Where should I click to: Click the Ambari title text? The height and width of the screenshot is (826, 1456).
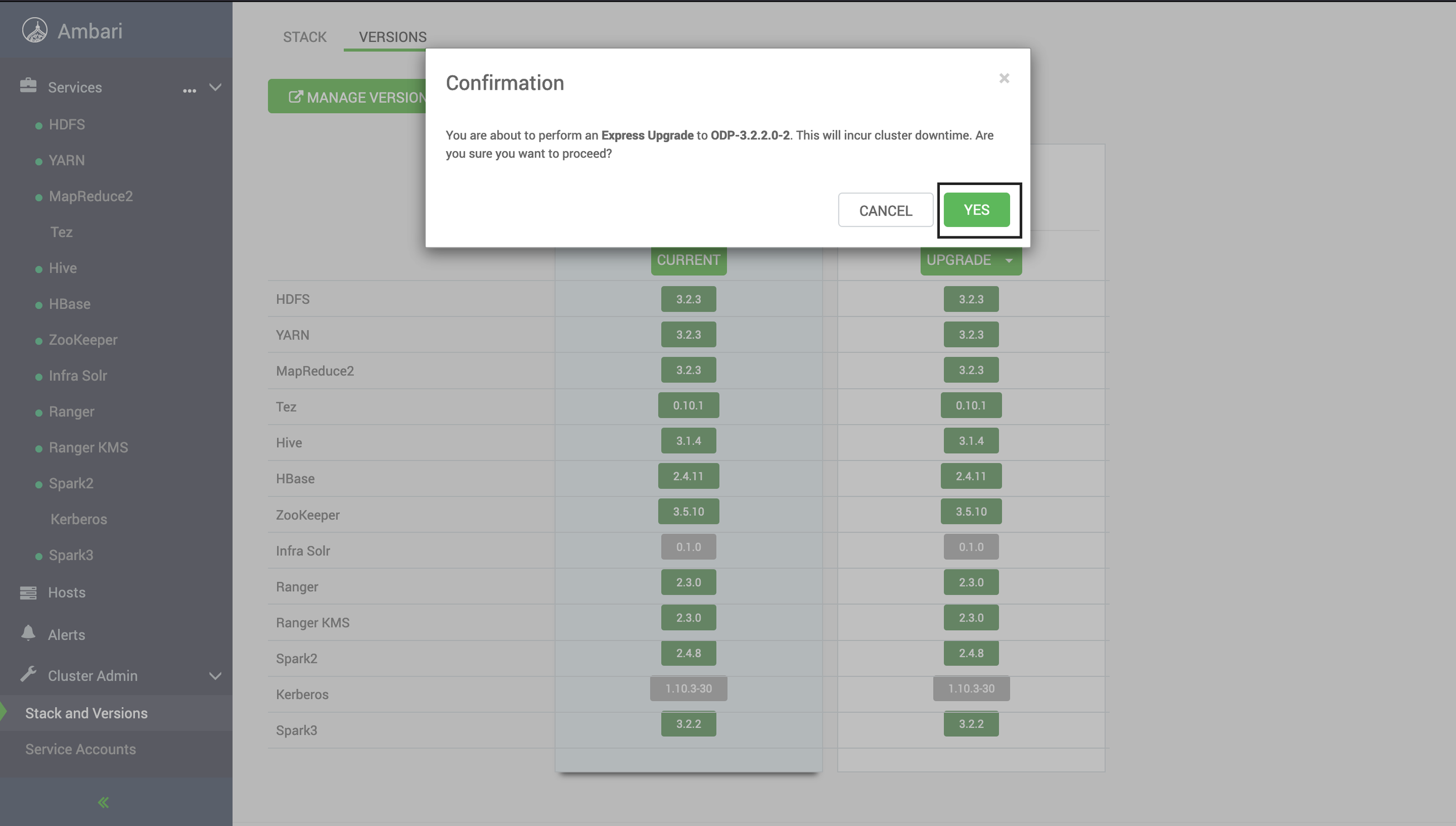(90, 31)
